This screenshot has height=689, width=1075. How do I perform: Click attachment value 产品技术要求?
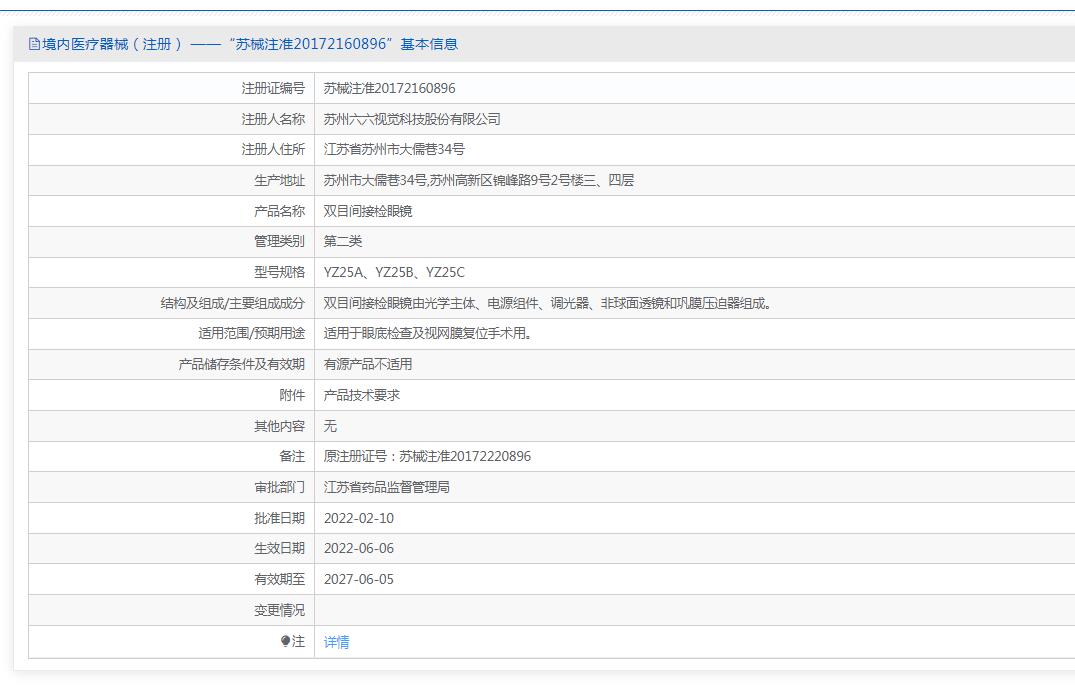point(362,395)
